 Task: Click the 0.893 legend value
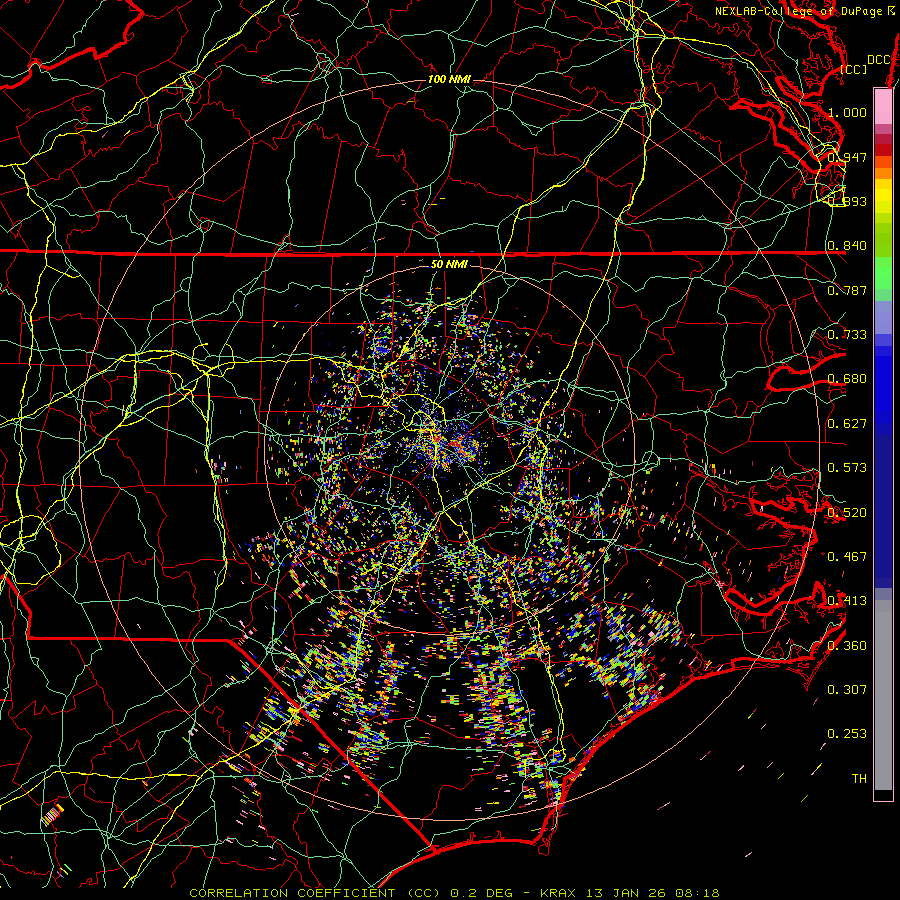point(847,201)
